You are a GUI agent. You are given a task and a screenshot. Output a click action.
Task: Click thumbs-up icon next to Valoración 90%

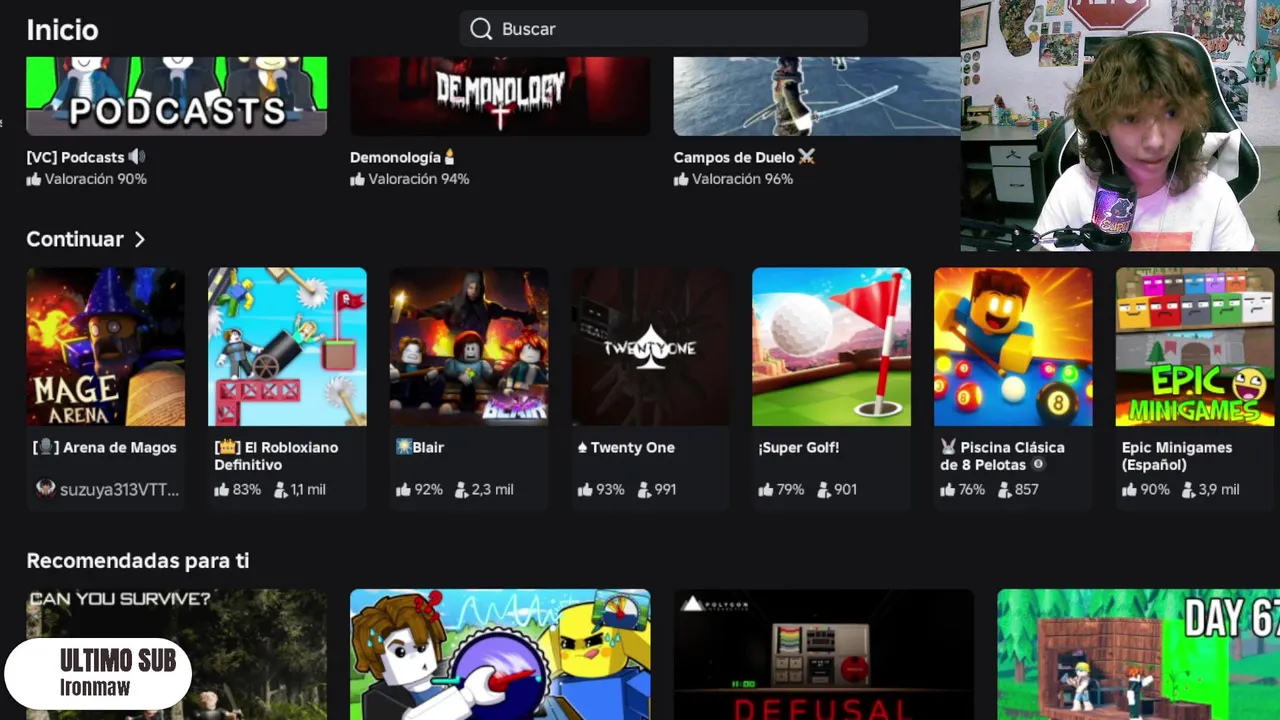[34, 179]
